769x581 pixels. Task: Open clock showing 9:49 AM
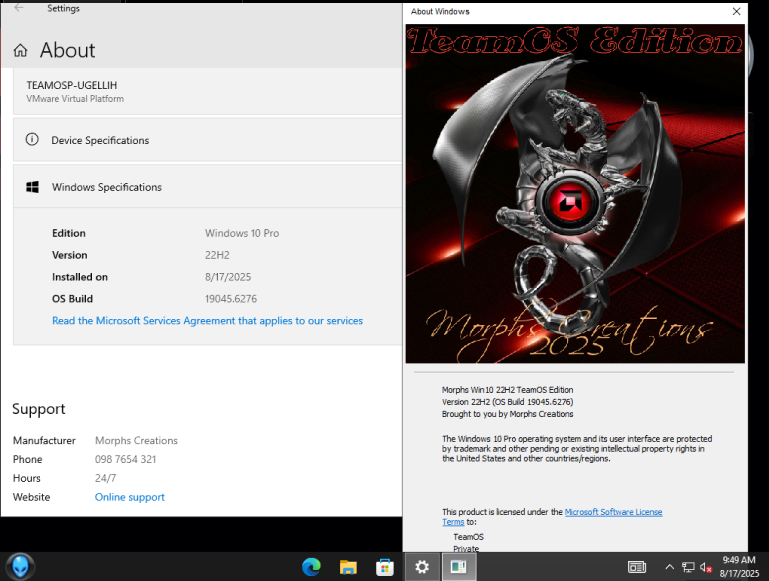click(739, 567)
